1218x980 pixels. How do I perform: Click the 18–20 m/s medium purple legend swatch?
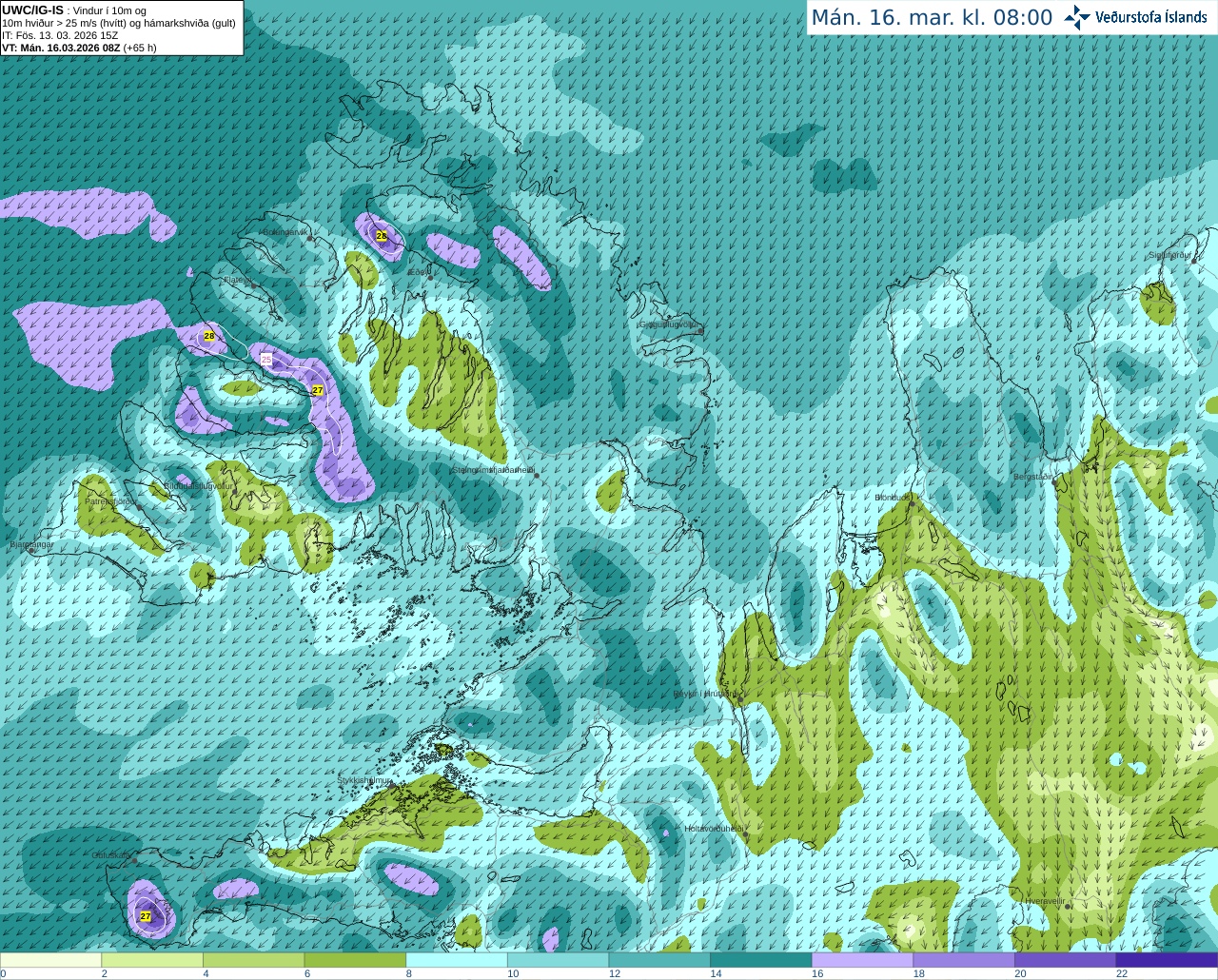[x=964, y=960]
